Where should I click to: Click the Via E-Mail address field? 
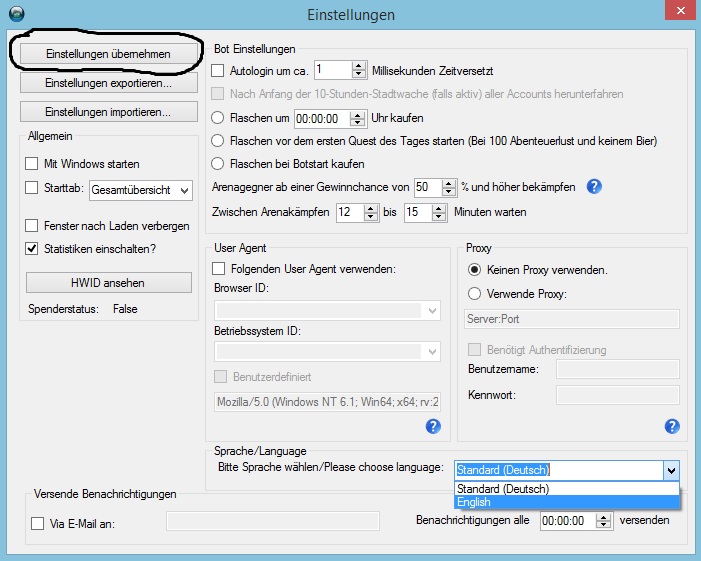pos(273,521)
